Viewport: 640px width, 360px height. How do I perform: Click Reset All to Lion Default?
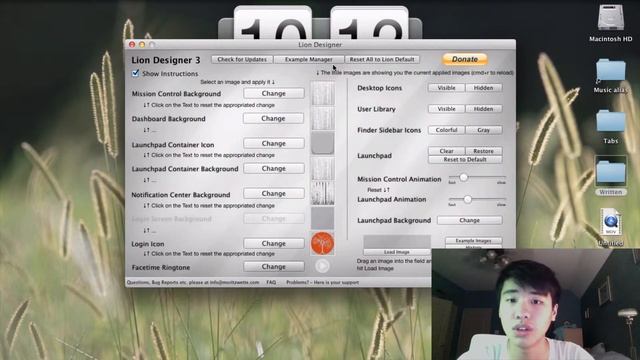pyautogui.click(x=382, y=59)
